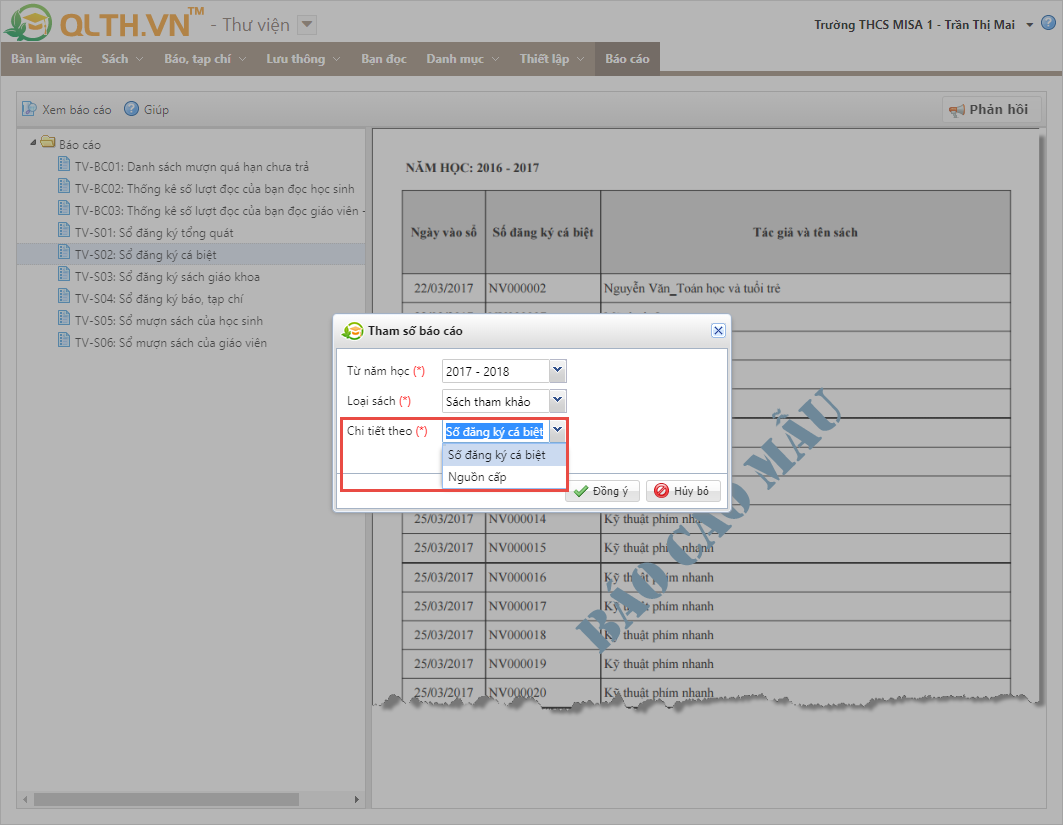Go to Bạn đọc tab
The image size is (1063, 825).
(384, 59)
